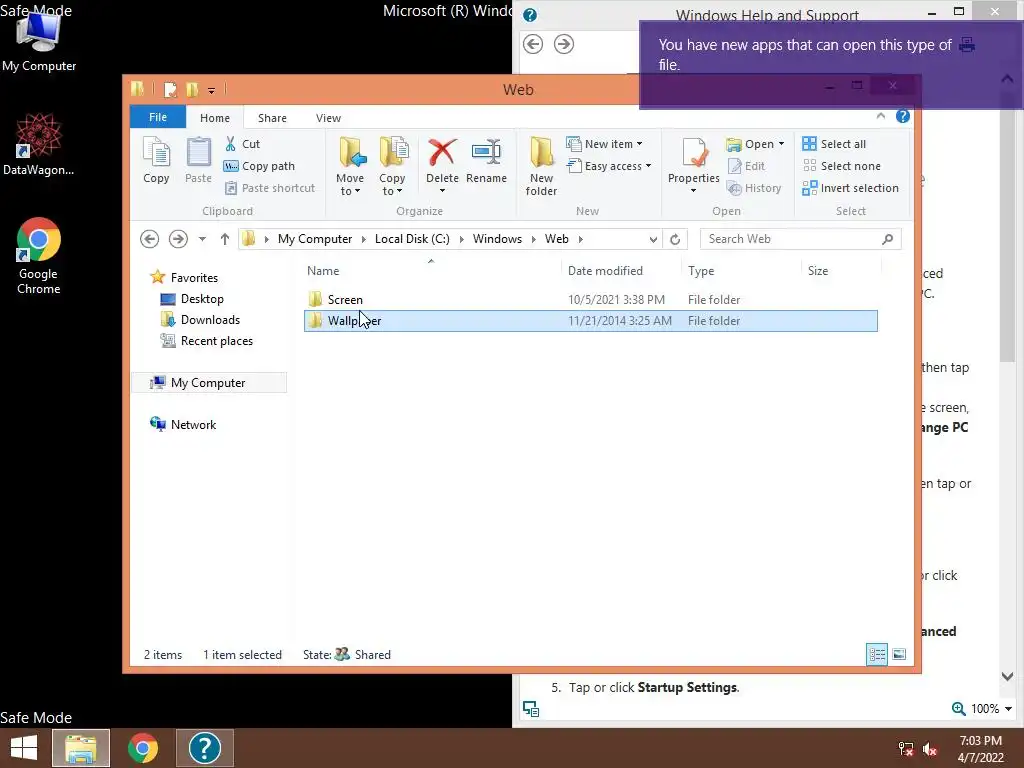Click the Copy icon in the Clipboard group
This screenshot has height=768, width=1024.
[x=156, y=160]
